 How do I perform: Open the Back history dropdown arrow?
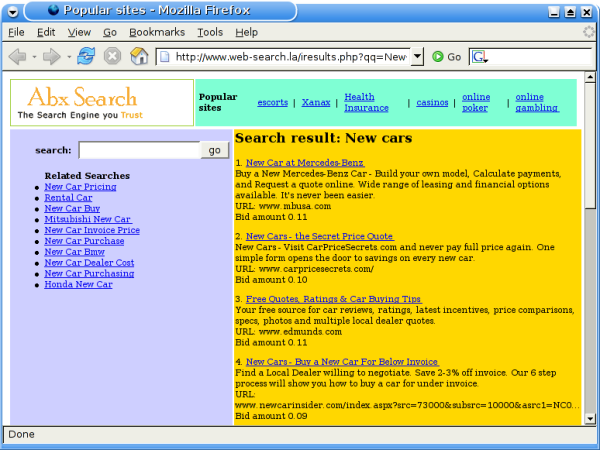point(34,57)
